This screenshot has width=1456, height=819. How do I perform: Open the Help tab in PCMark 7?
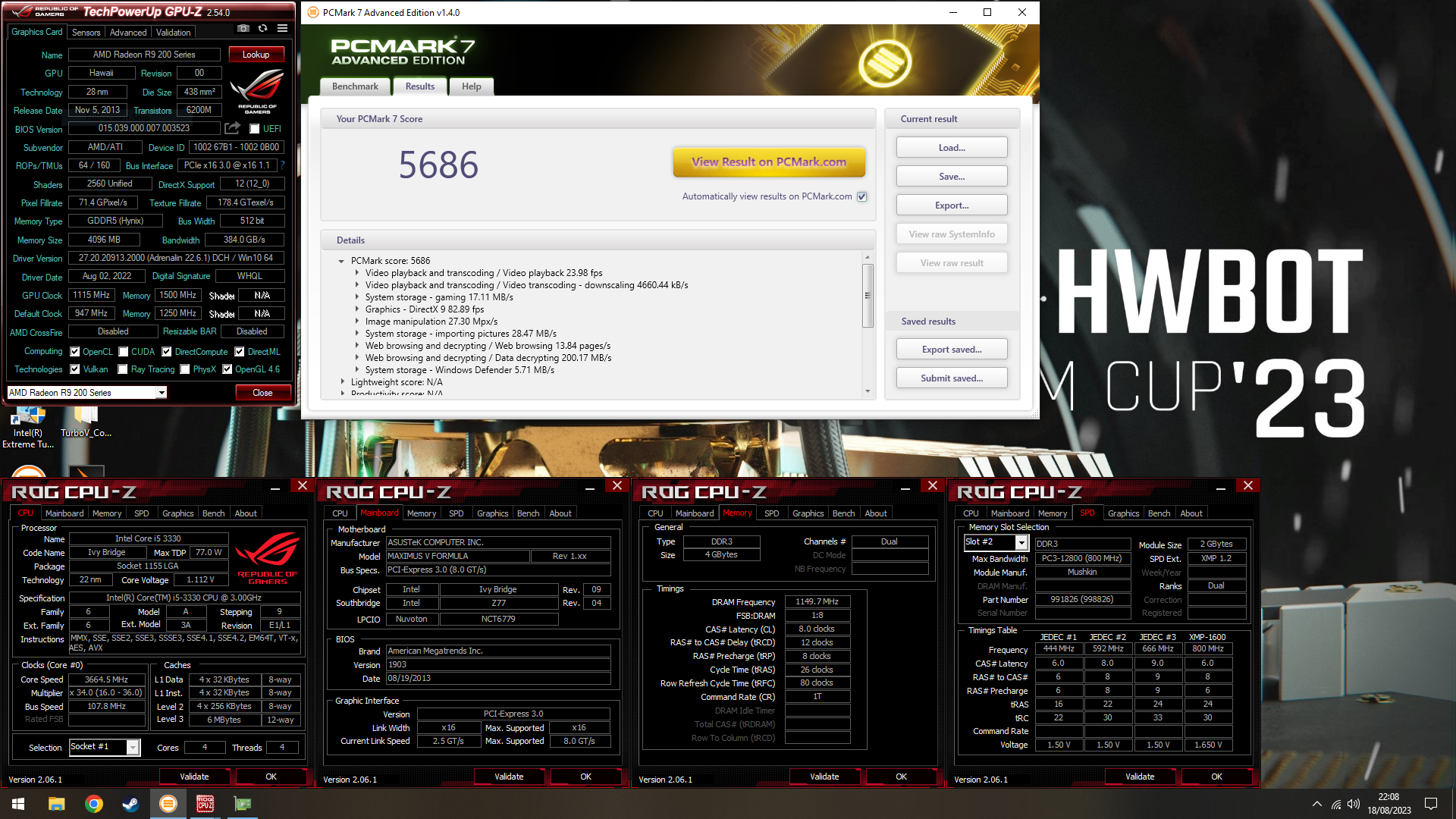[472, 86]
